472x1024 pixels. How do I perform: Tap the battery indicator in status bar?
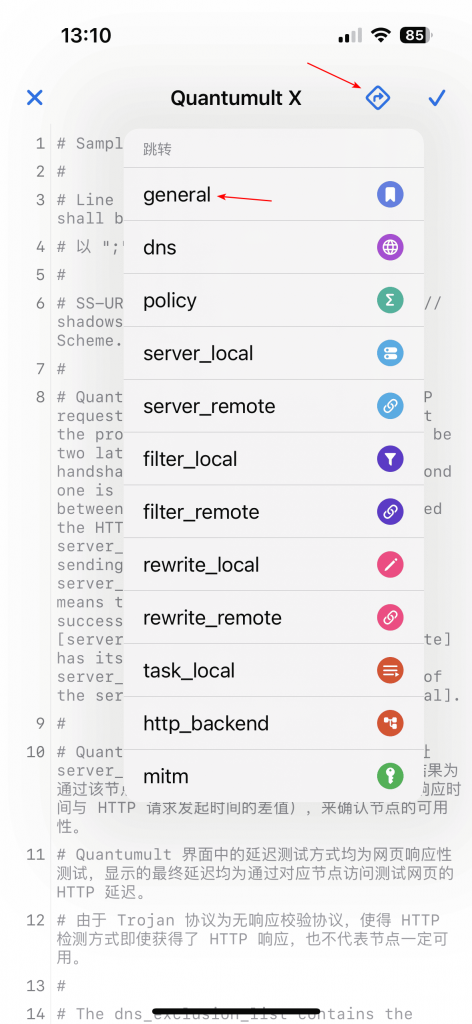417,35
